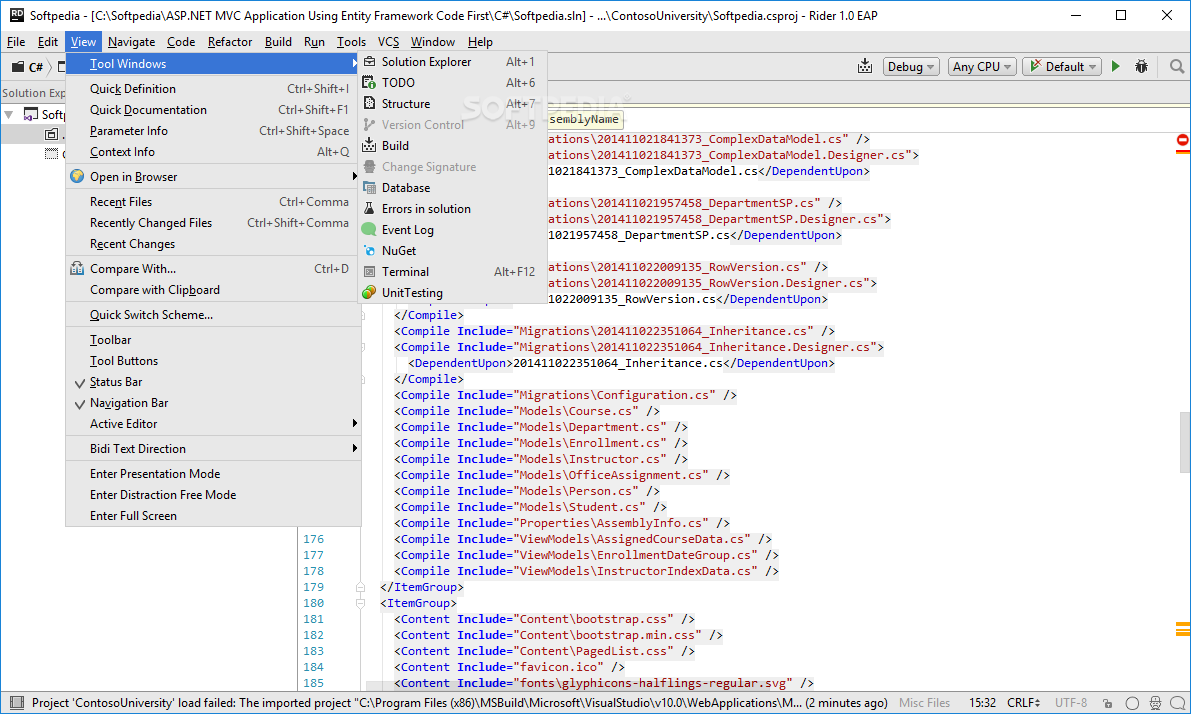Start debugging with the bug icon
This screenshot has width=1191, height=714.
pyautogui.click(x=1141, y=67)
